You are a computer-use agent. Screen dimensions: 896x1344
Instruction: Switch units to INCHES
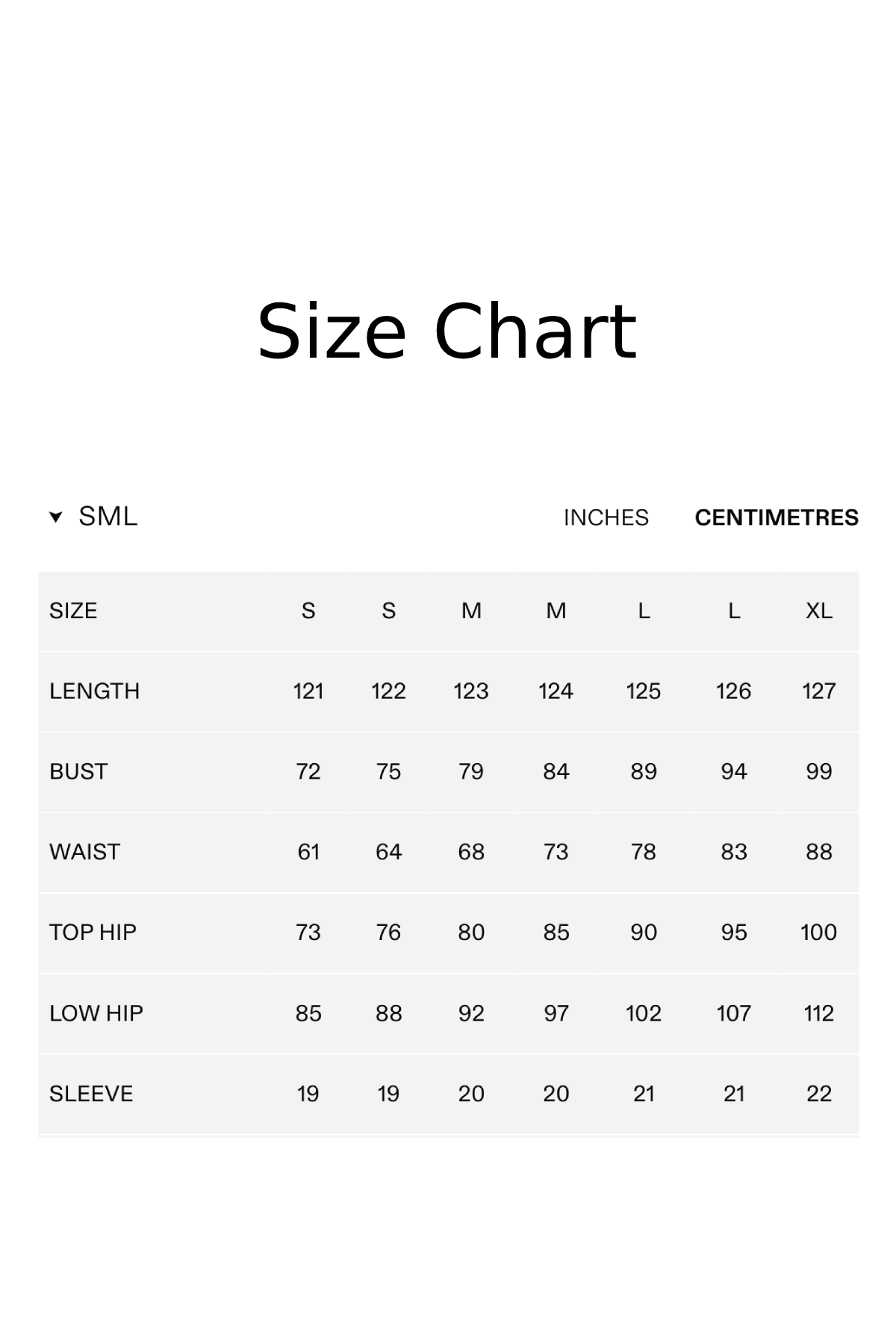606,517
